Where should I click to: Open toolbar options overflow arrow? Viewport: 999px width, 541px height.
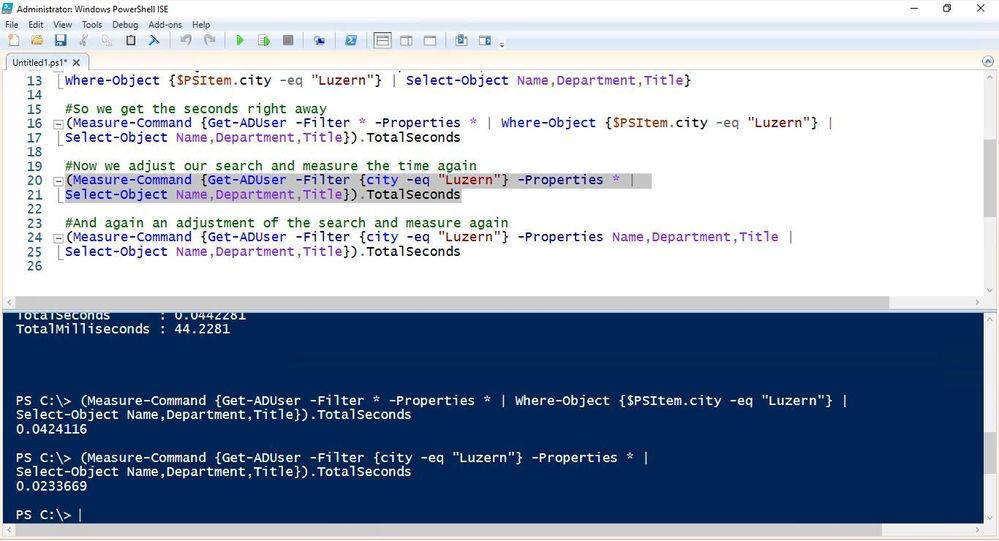pyautogui.click(x=502, y=45)
